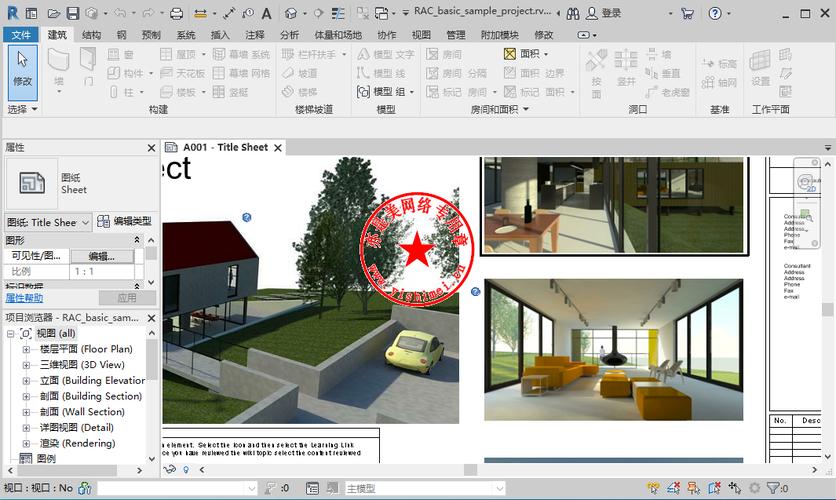Click the 2D steering wheel navigation icon
This screenshot has width=836, height=500.
tap(807, 181)
